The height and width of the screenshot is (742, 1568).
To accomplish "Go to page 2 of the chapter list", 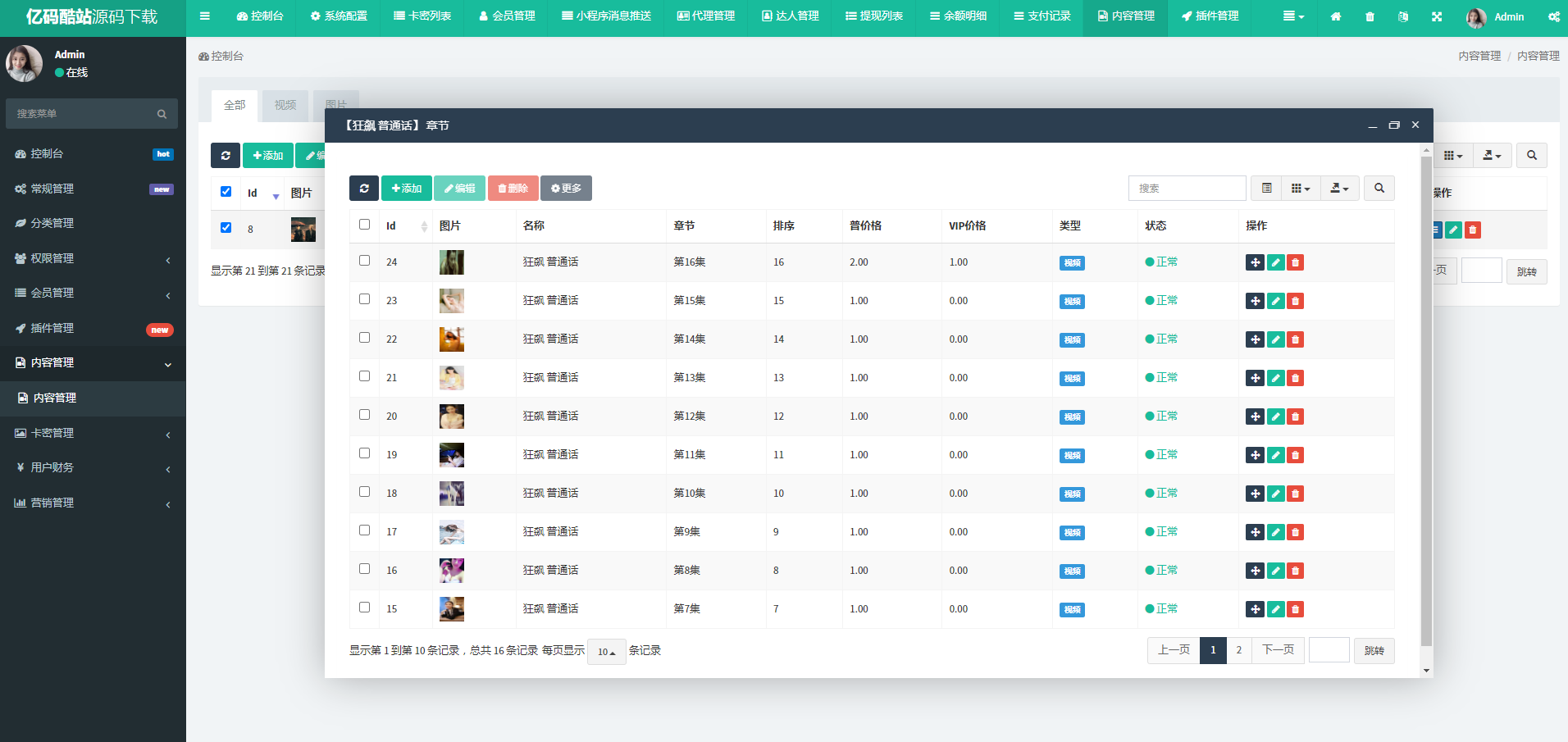I will (x=1238, y=650).
